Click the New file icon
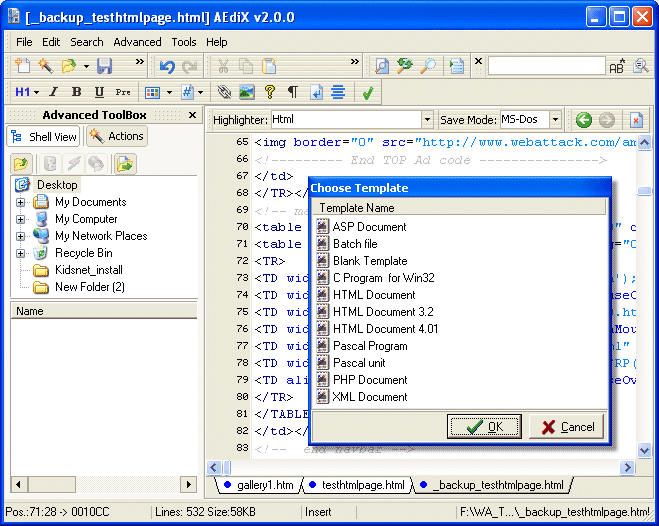This screenshot has width=659, height=526. (x=22, y=66)
